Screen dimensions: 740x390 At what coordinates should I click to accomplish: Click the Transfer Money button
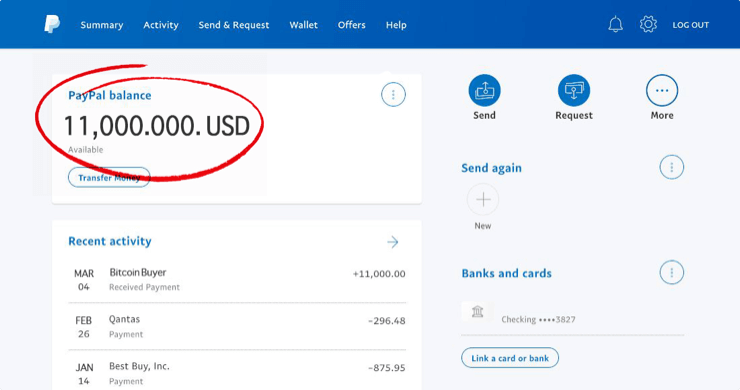(109, 178)
